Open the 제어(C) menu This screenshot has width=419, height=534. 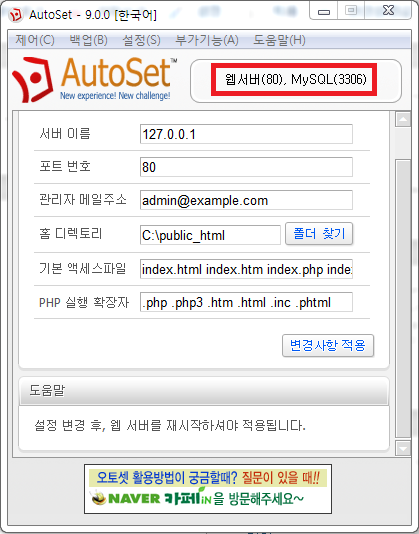coord(35,40)
